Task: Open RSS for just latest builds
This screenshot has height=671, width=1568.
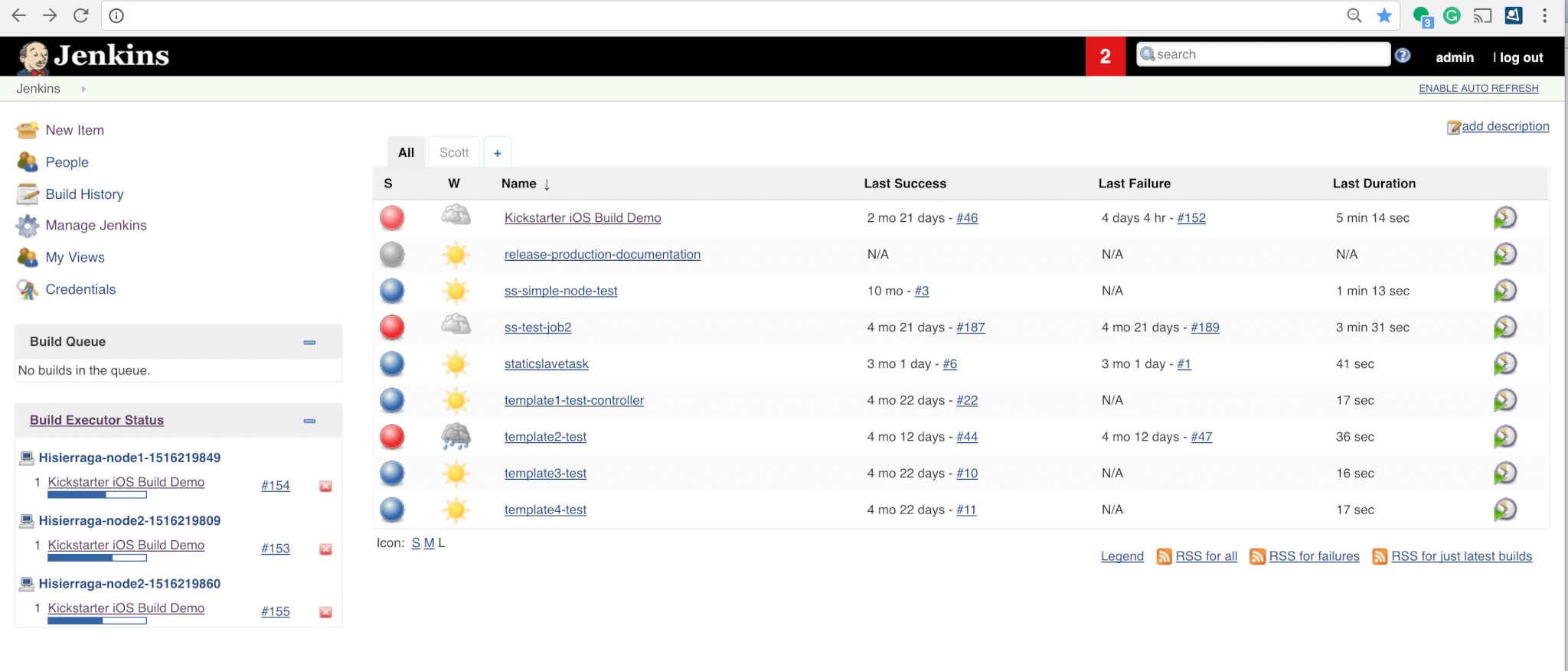Action: pyautogui.click(x=1462, y=556)
